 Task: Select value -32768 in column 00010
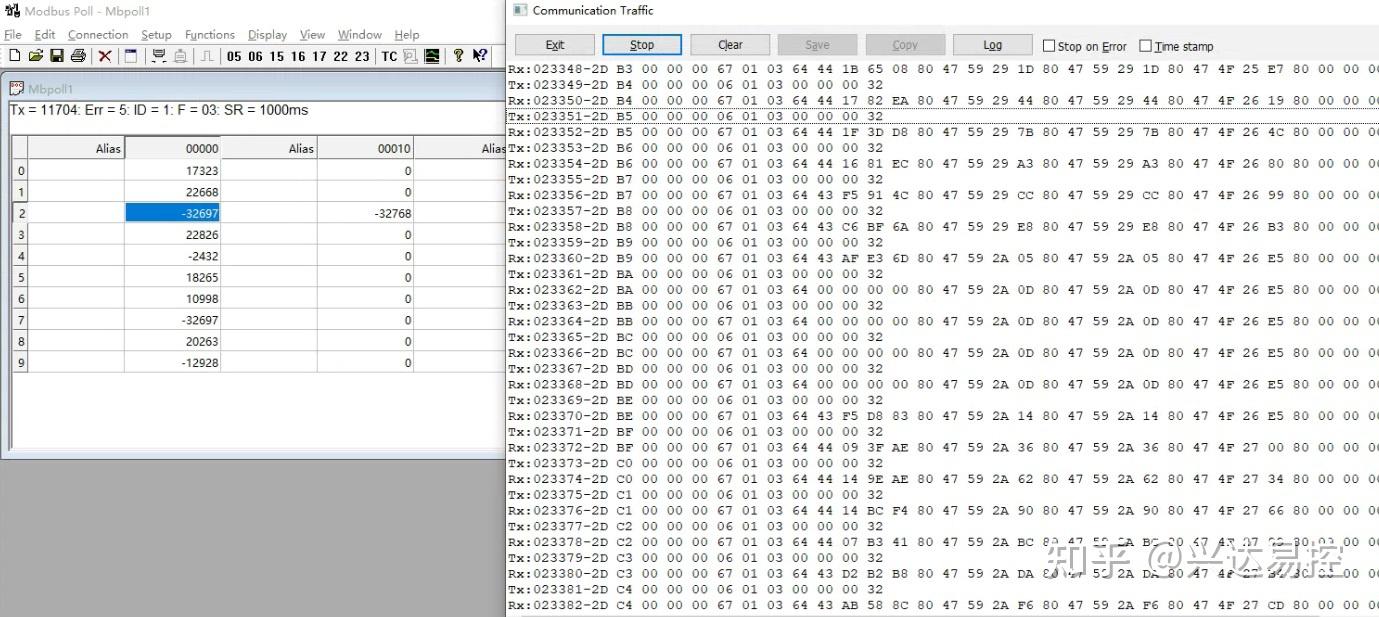click(x=365, y=213)
